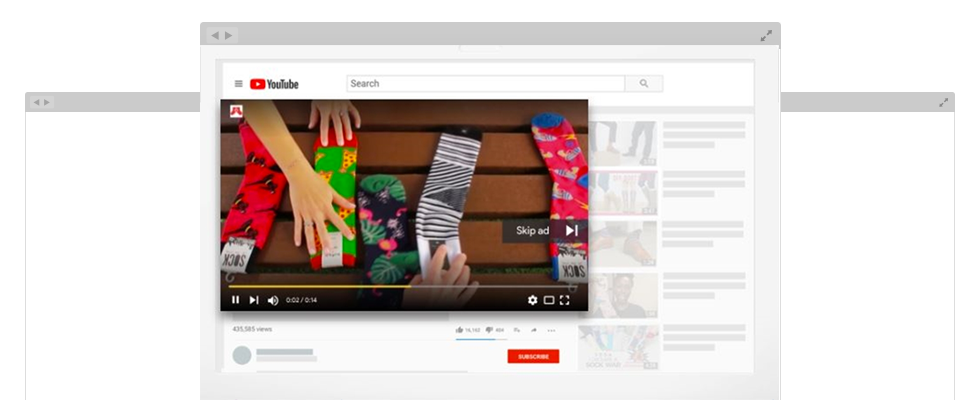Open the player settings gear
The image size is (980, 400).
pyautogui.click(x=532, y=300)
